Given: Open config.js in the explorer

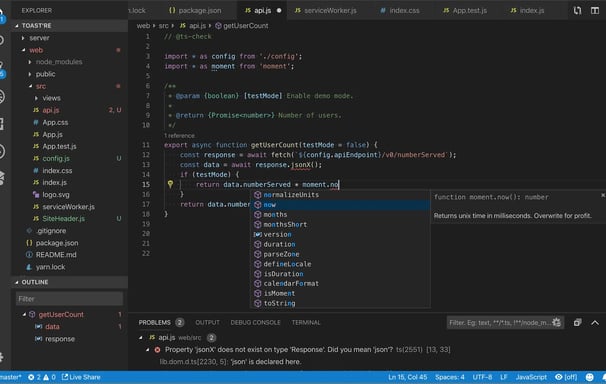Looking at the screenshot, I should coord(56,158).
